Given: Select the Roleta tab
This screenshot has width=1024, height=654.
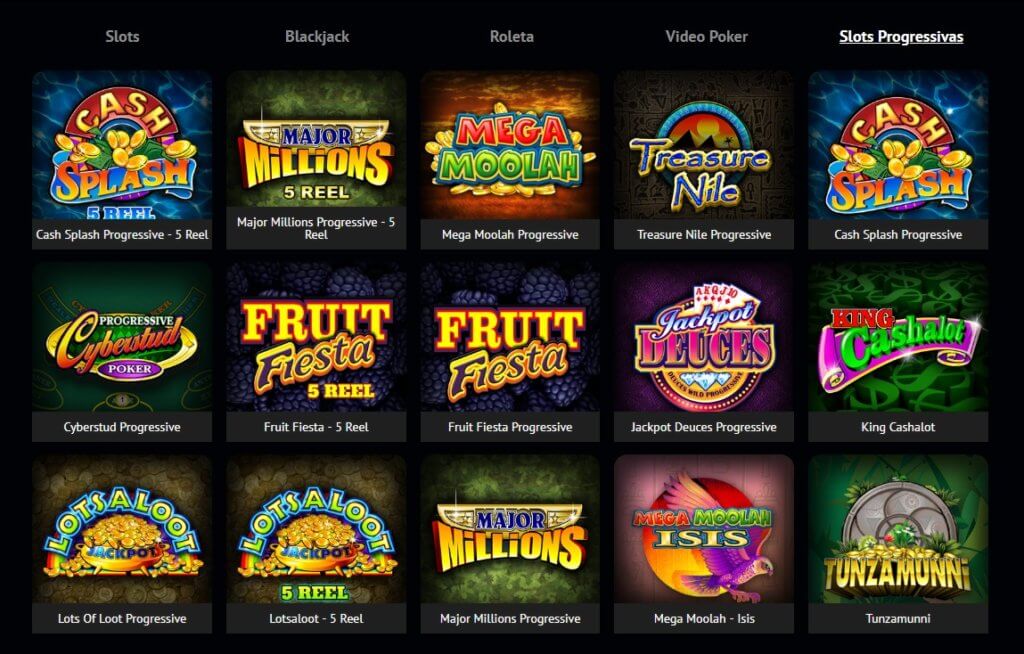Looking at the screenshot, I should click(511, 37).
